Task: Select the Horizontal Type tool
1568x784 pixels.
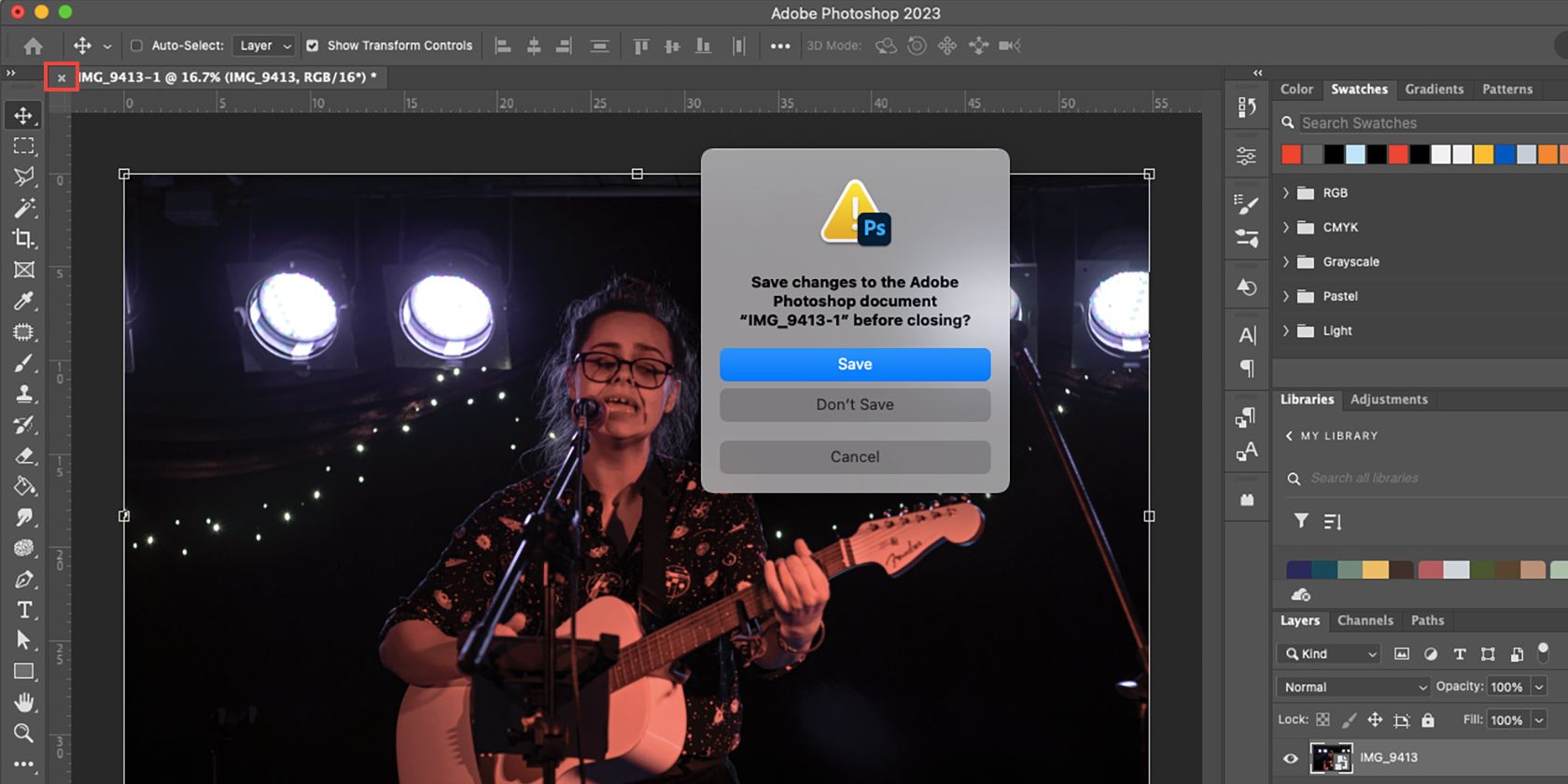Action: pos(24,610)
